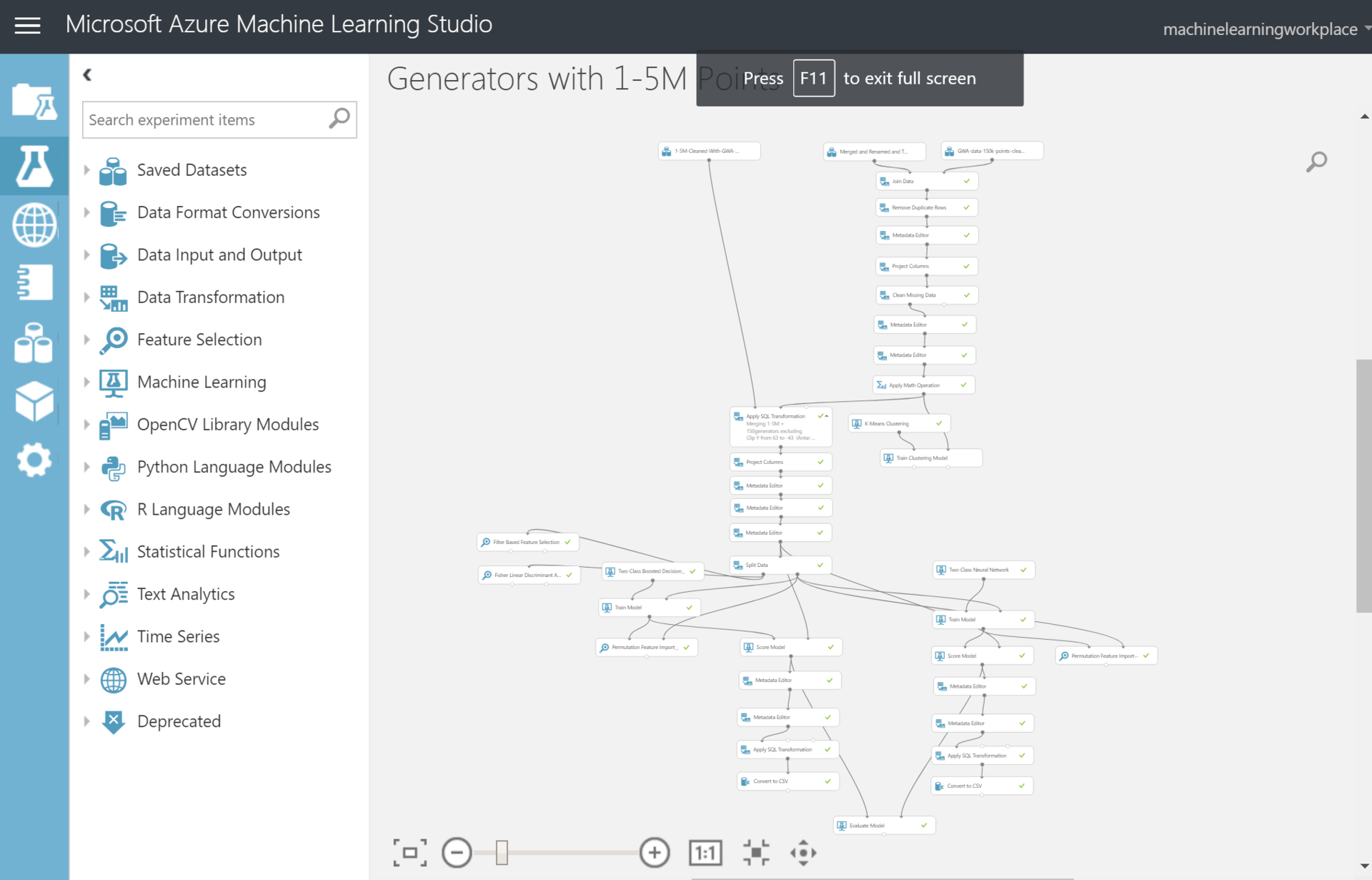Open the Projects folder icon in sidebar
This screenshot has width=1372, height=880.
tap(34, 101)
